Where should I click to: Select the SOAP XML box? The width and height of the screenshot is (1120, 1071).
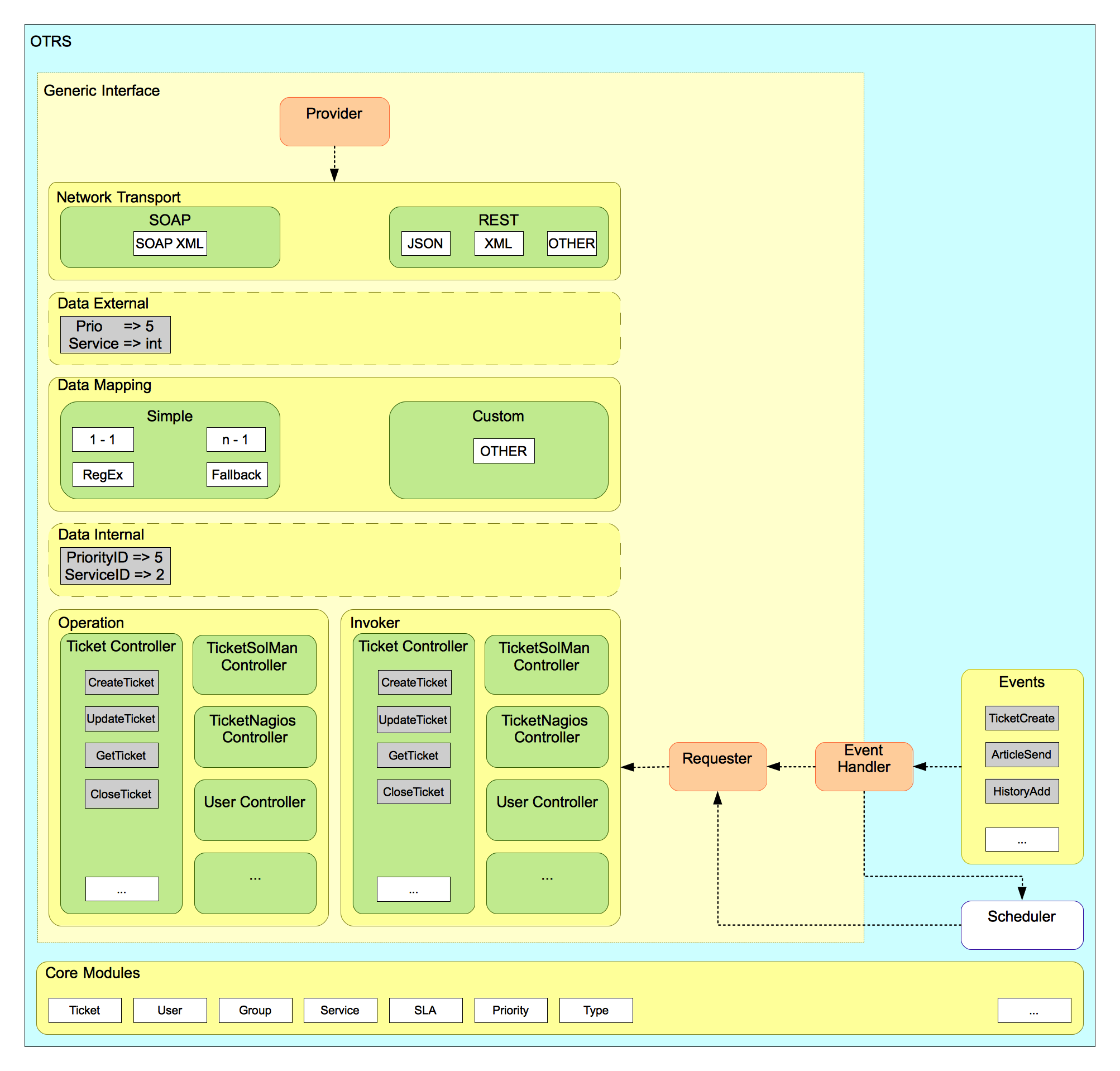click(170, 243)
